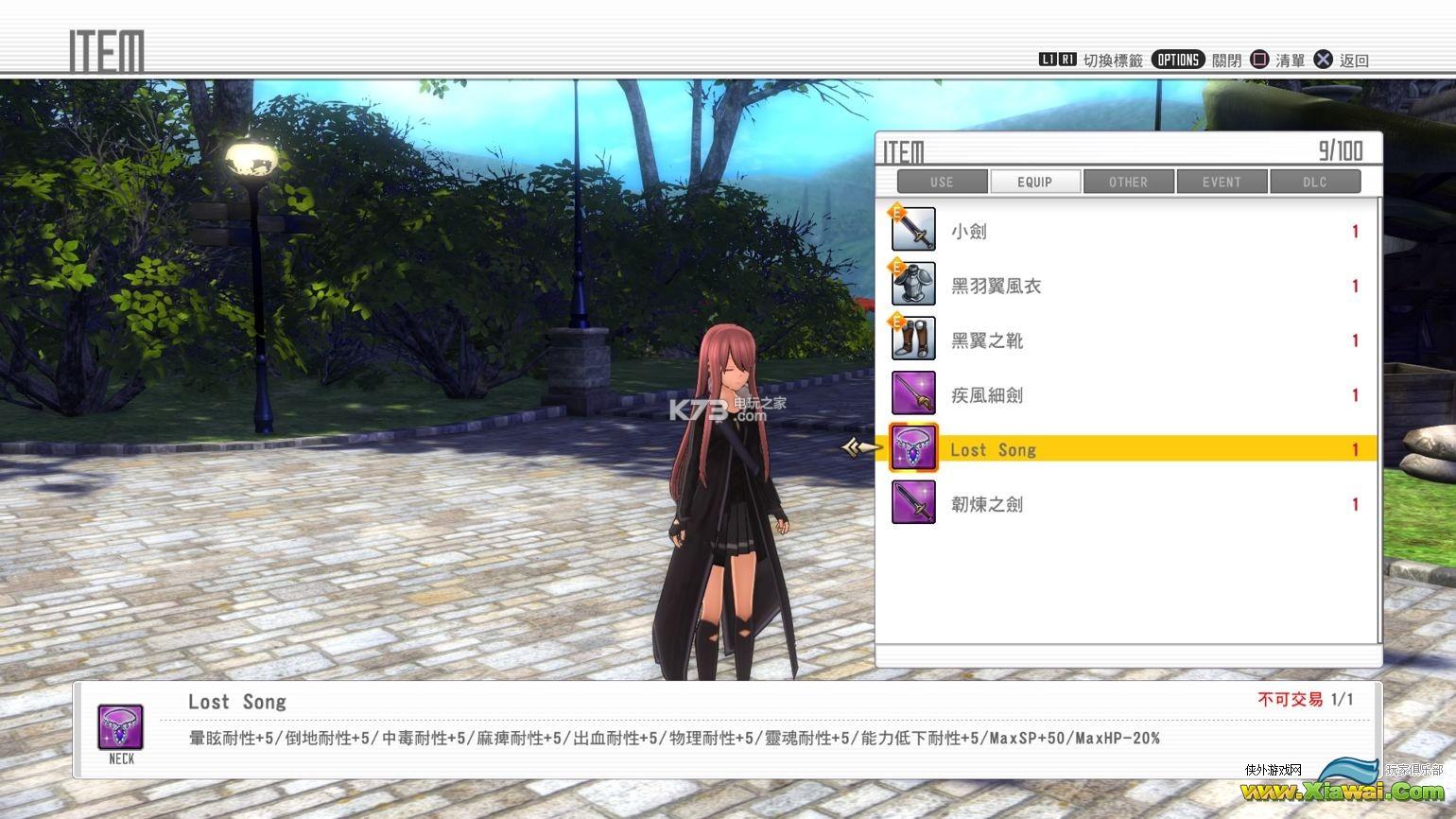Switch to the DLC tab
The width and height of the screenshot is (1456, 819).
[x=1315, y=182]
